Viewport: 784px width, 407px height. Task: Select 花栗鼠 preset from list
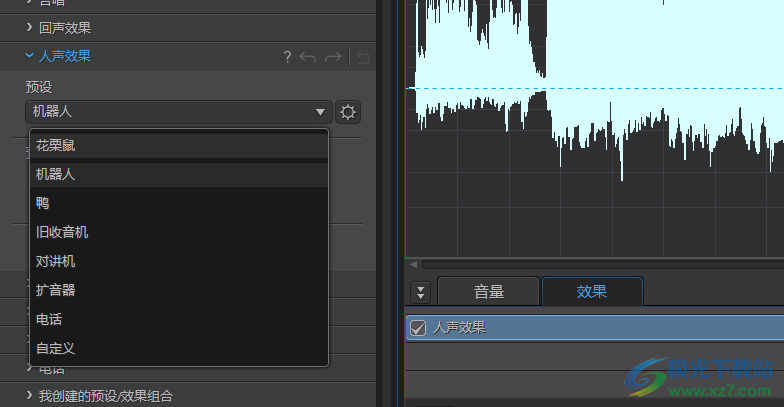click(x=56, y=145)
